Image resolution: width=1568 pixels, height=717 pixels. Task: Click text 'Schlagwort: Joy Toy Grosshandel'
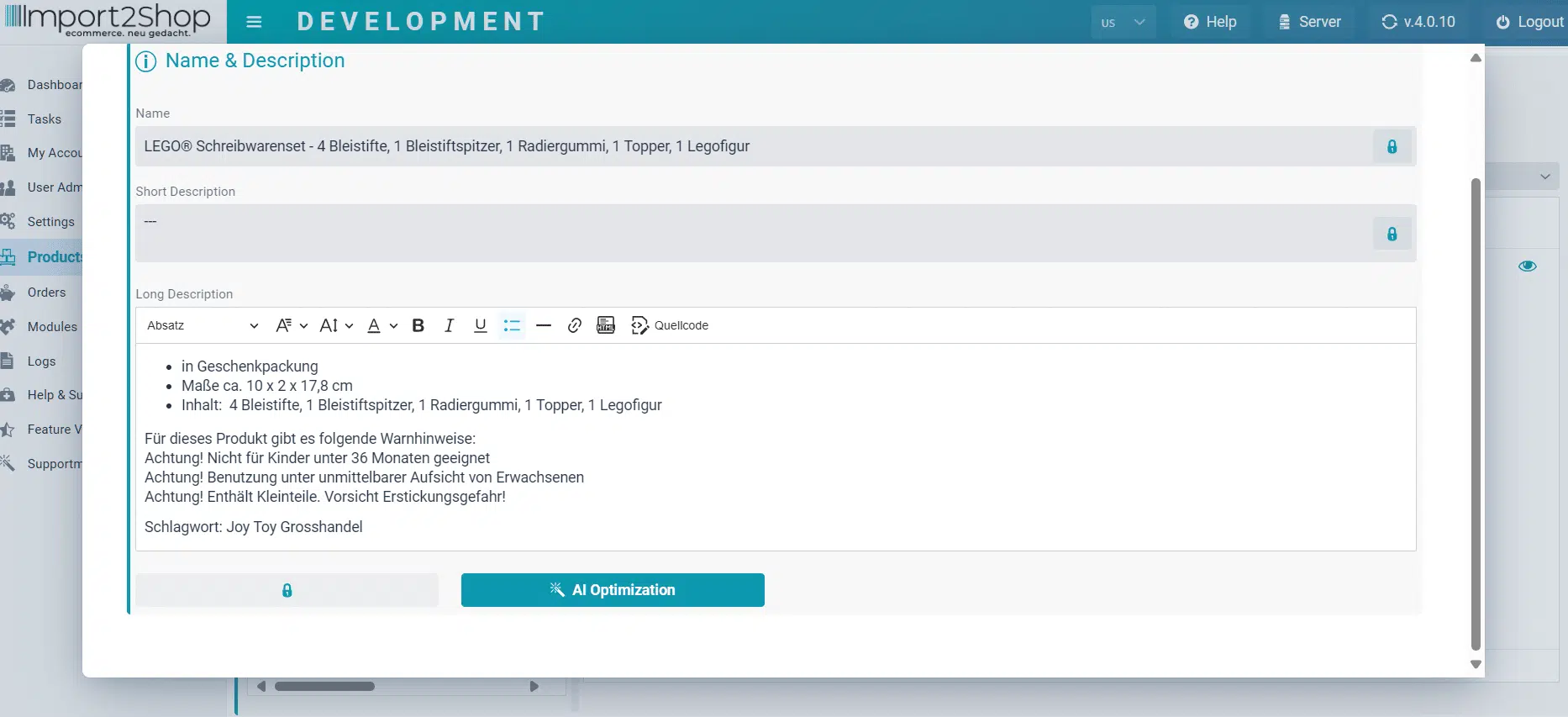tap(254, 527)
